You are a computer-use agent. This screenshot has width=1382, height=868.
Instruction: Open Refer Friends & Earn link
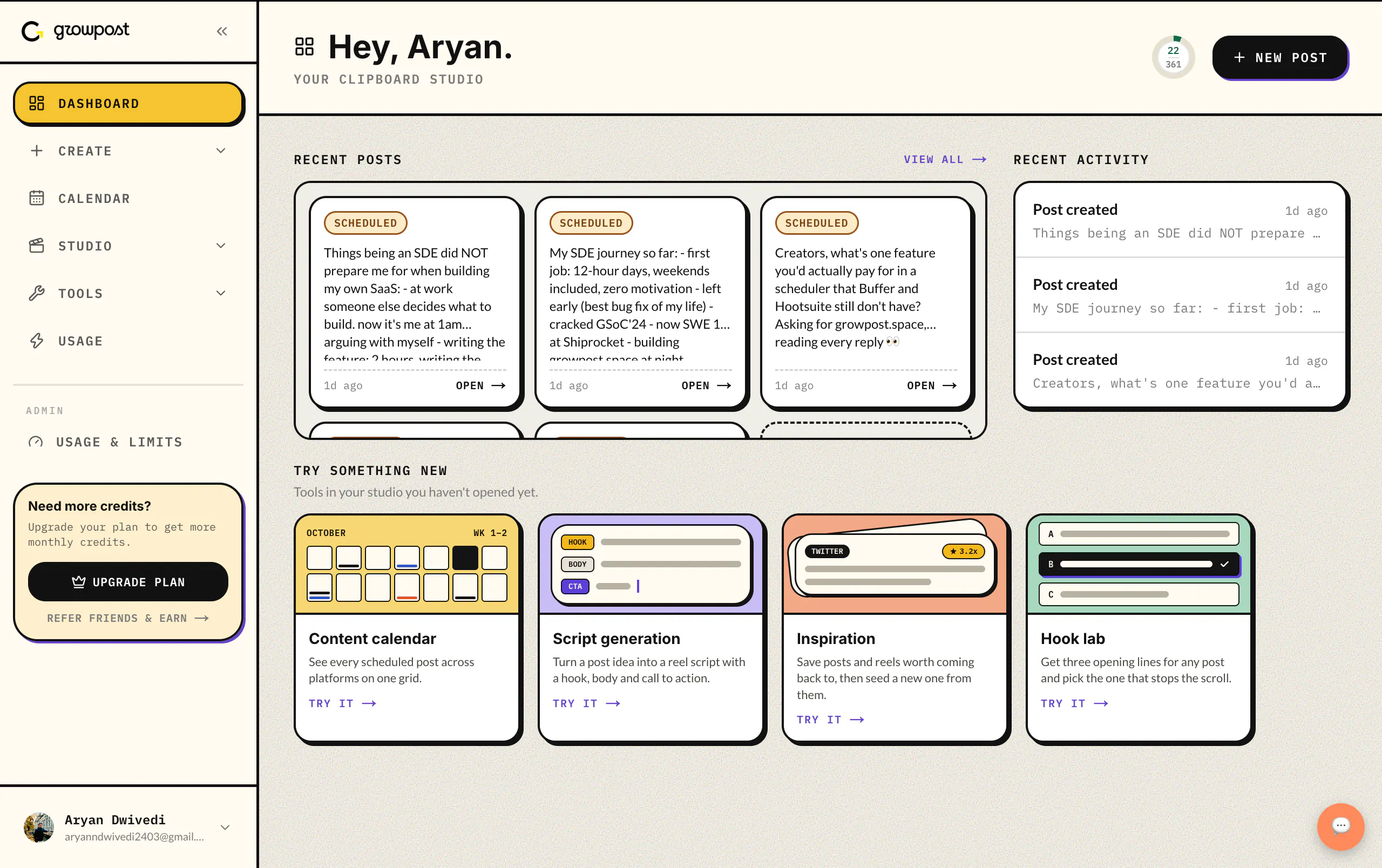pos(127,619)
